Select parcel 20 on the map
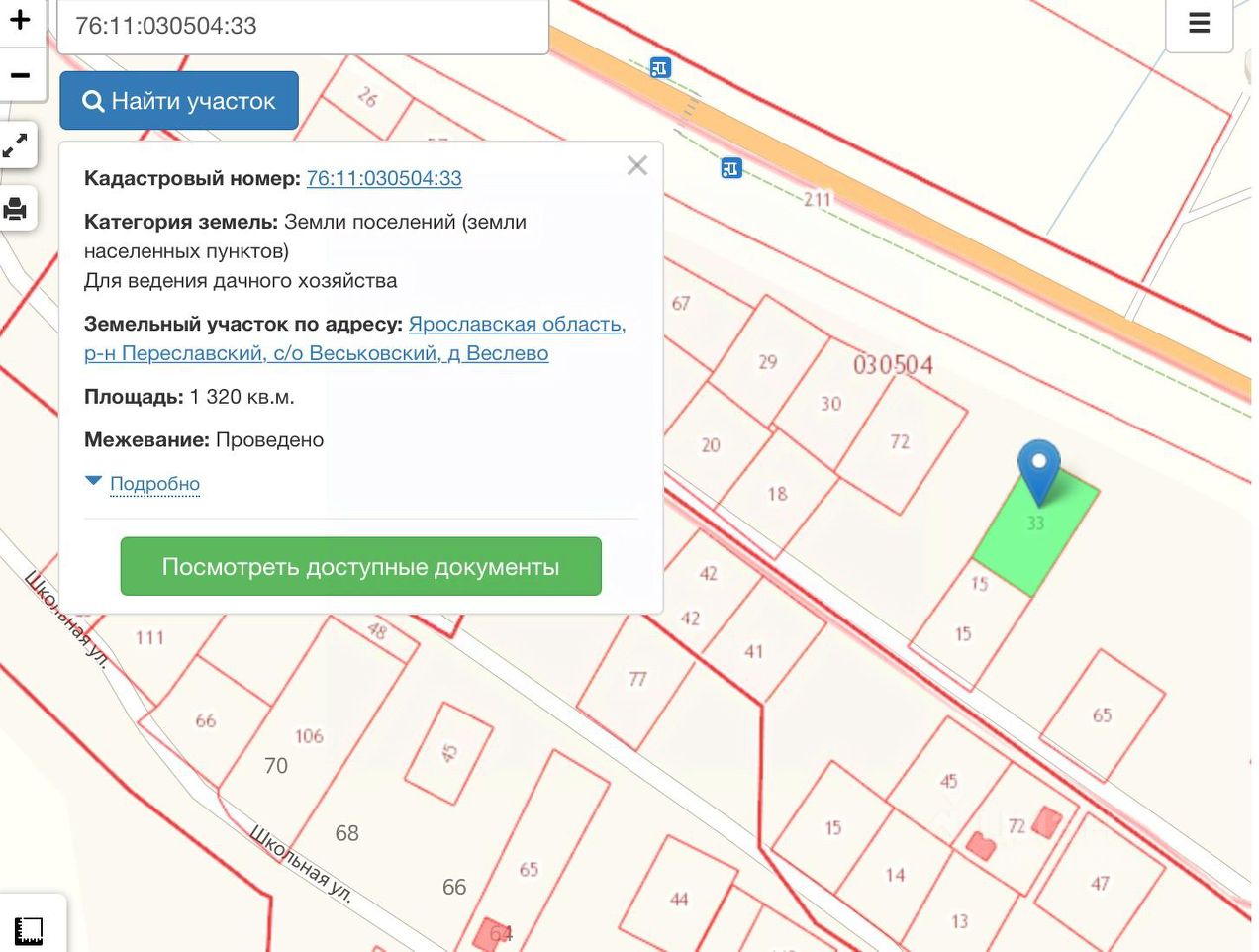1259x952 pixels. pyautogui.click(x=711, y=445)
